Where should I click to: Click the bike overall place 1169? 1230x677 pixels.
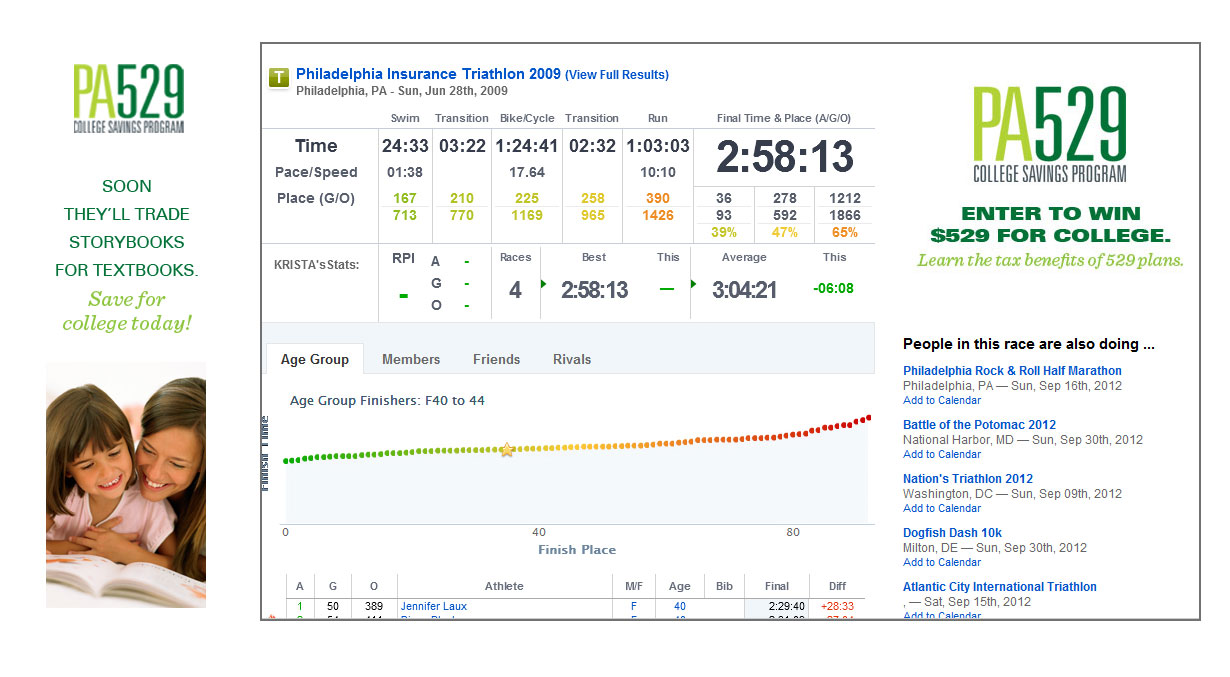[527, 215]
